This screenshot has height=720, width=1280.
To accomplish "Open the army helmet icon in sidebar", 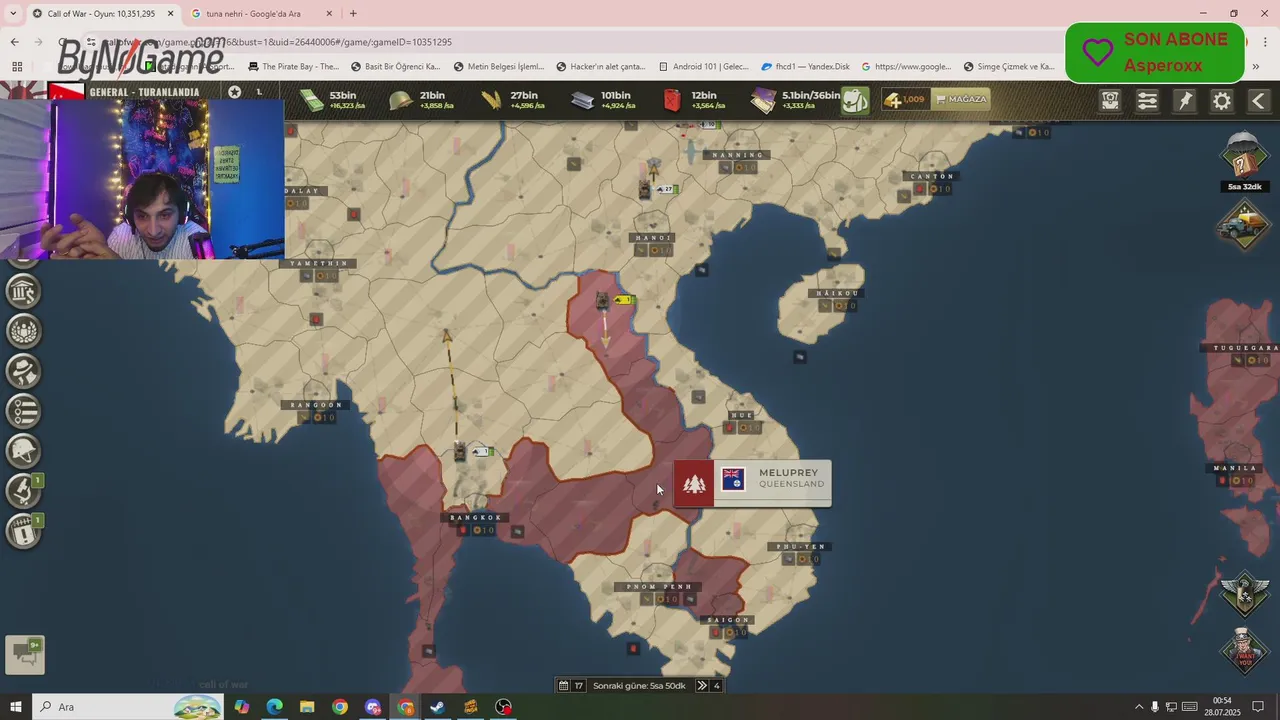I will tap(24, 451).
